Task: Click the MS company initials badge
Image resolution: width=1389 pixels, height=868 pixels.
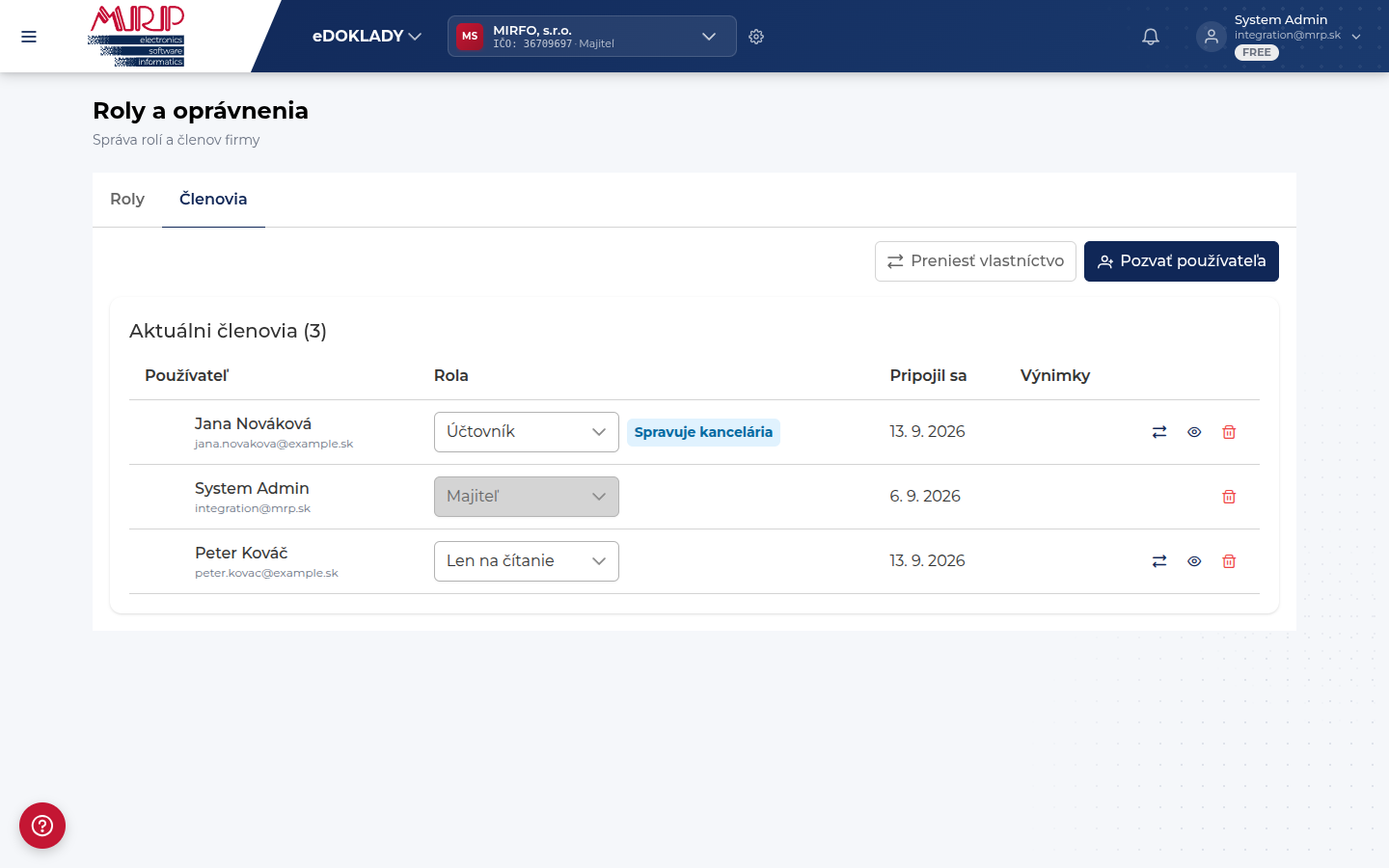Action: (470, 37)
